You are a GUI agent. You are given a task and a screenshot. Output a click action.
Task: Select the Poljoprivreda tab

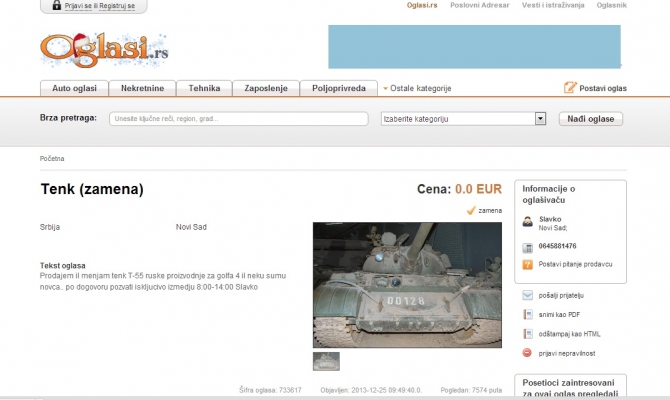338,88
